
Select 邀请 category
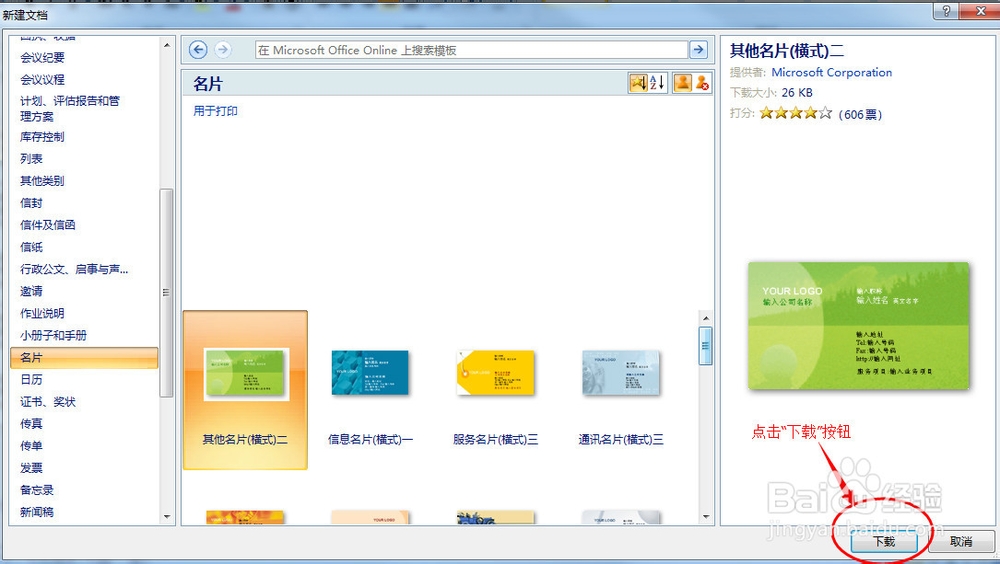tap(31, 291)
